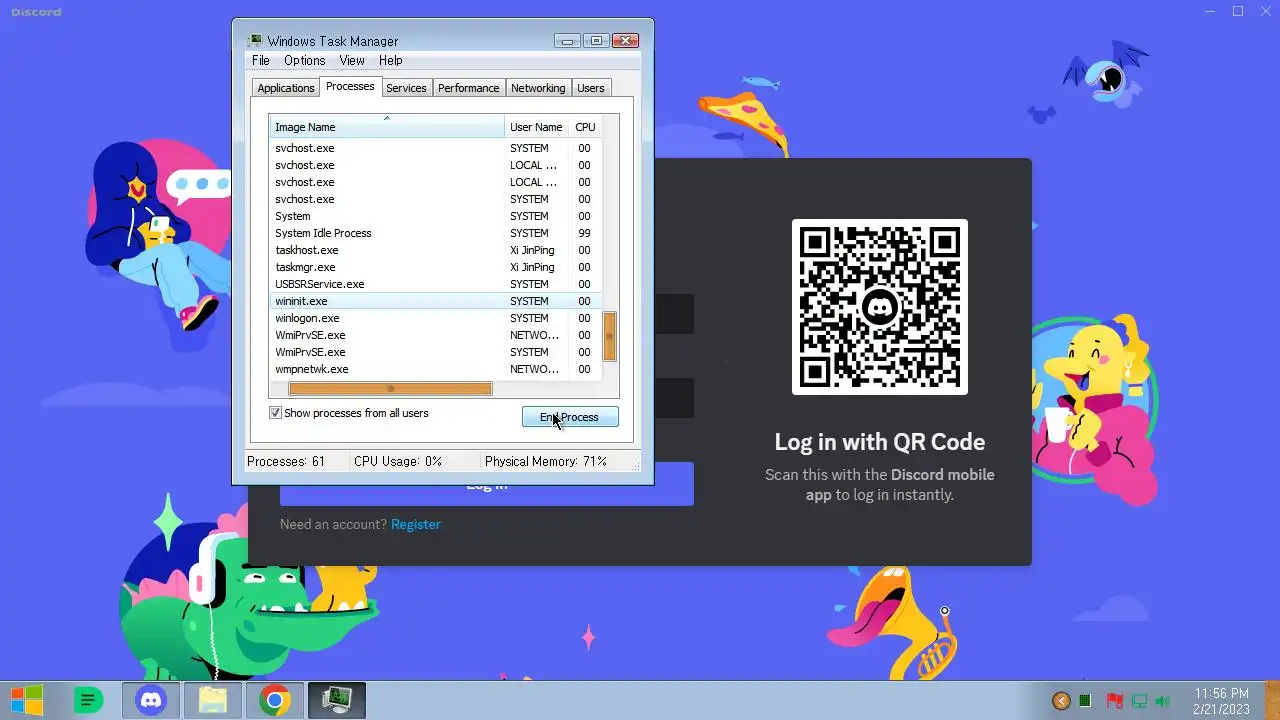Open the Windows Start menu
Screen dimensions: 1280x720
click(x=27, y=700)
